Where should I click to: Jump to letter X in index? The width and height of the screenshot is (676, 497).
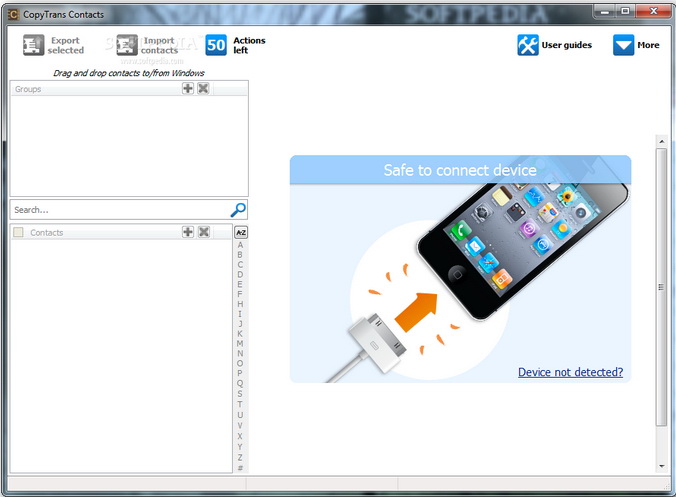click(x=240, y=436)
